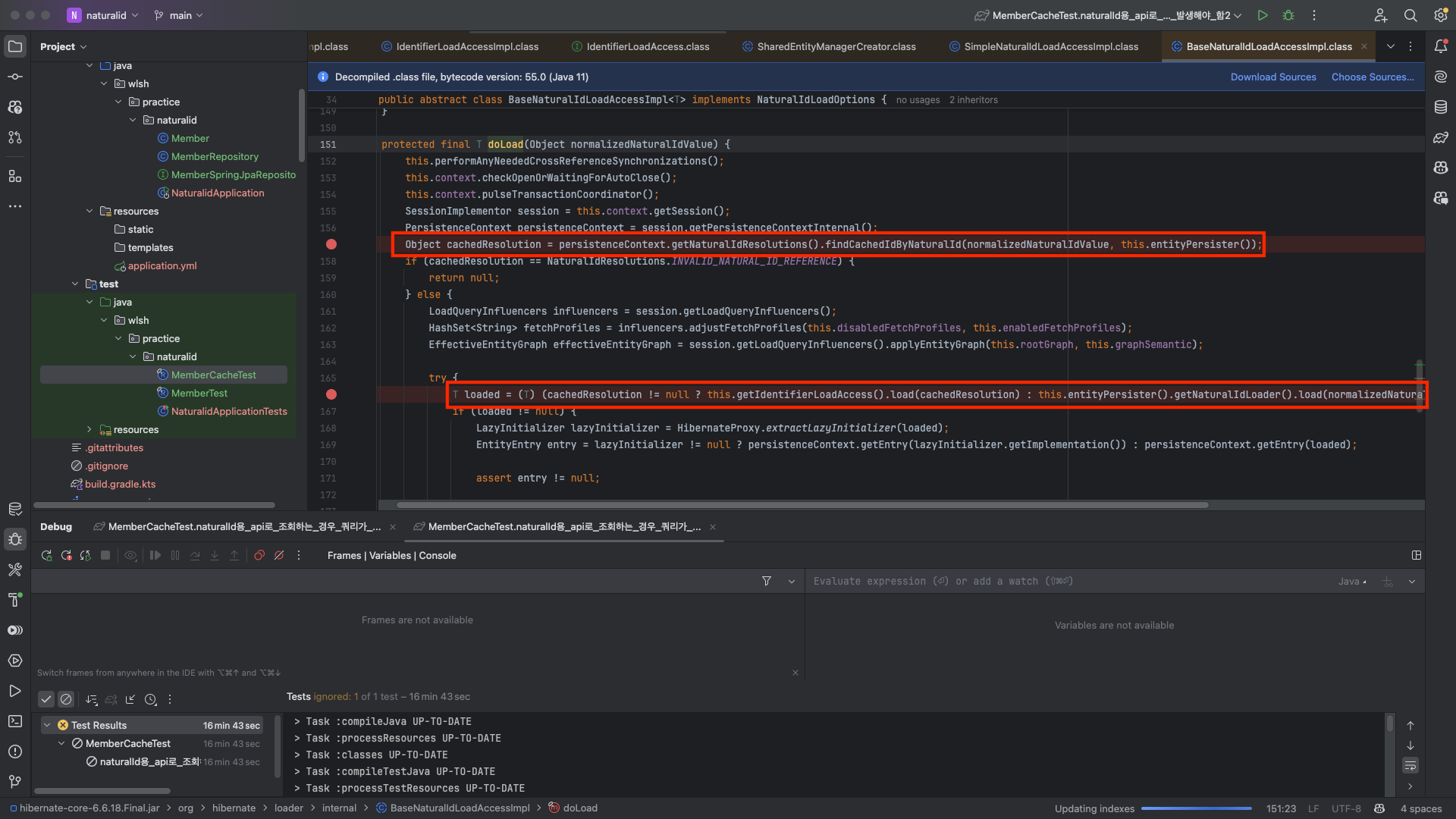Screen dimensions: 1456x819
Task: Open the Notifications bell panel
Action: tap(1441, 46)
